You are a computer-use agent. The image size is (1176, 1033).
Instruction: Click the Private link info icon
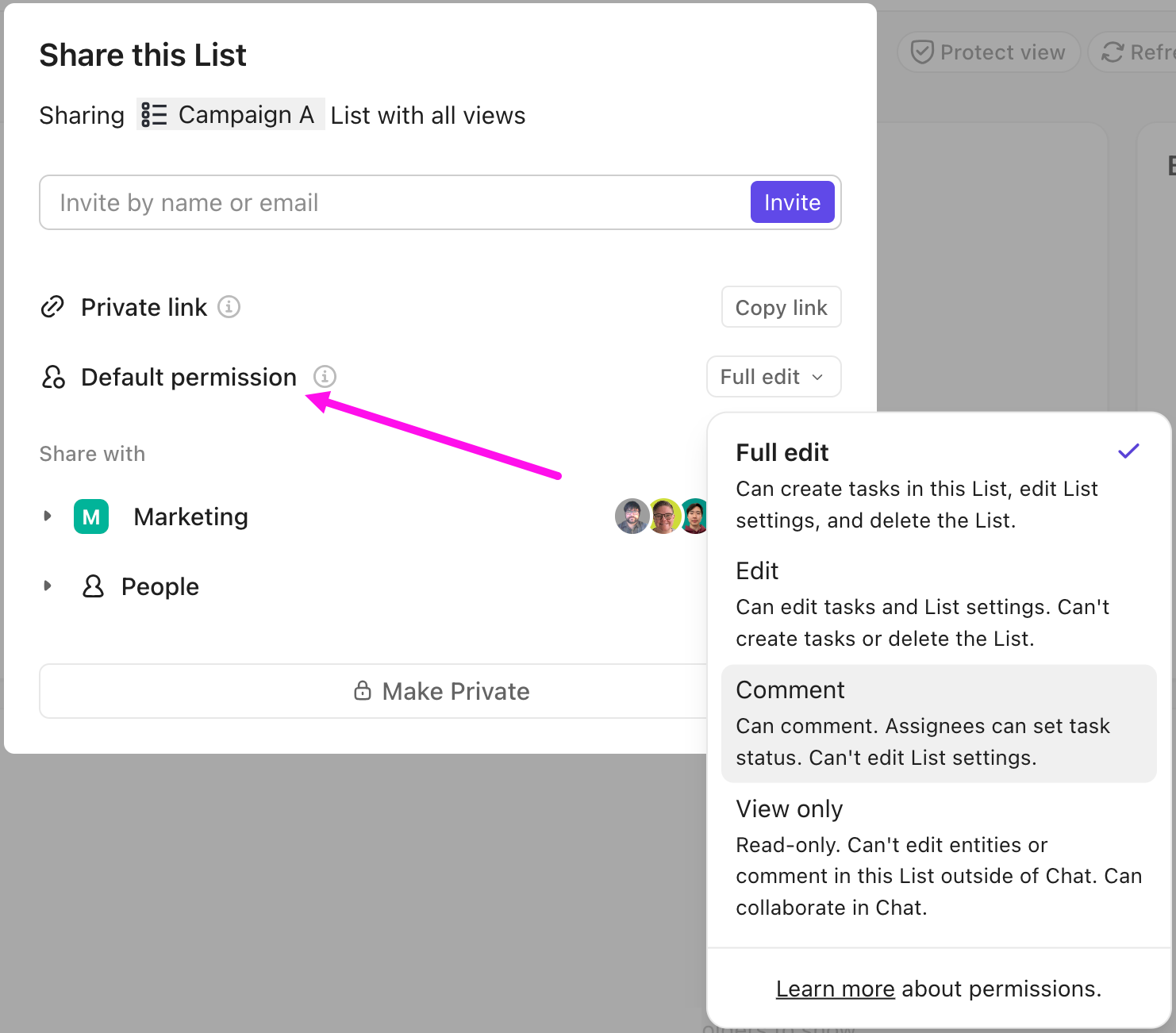[x=229, y=306]
